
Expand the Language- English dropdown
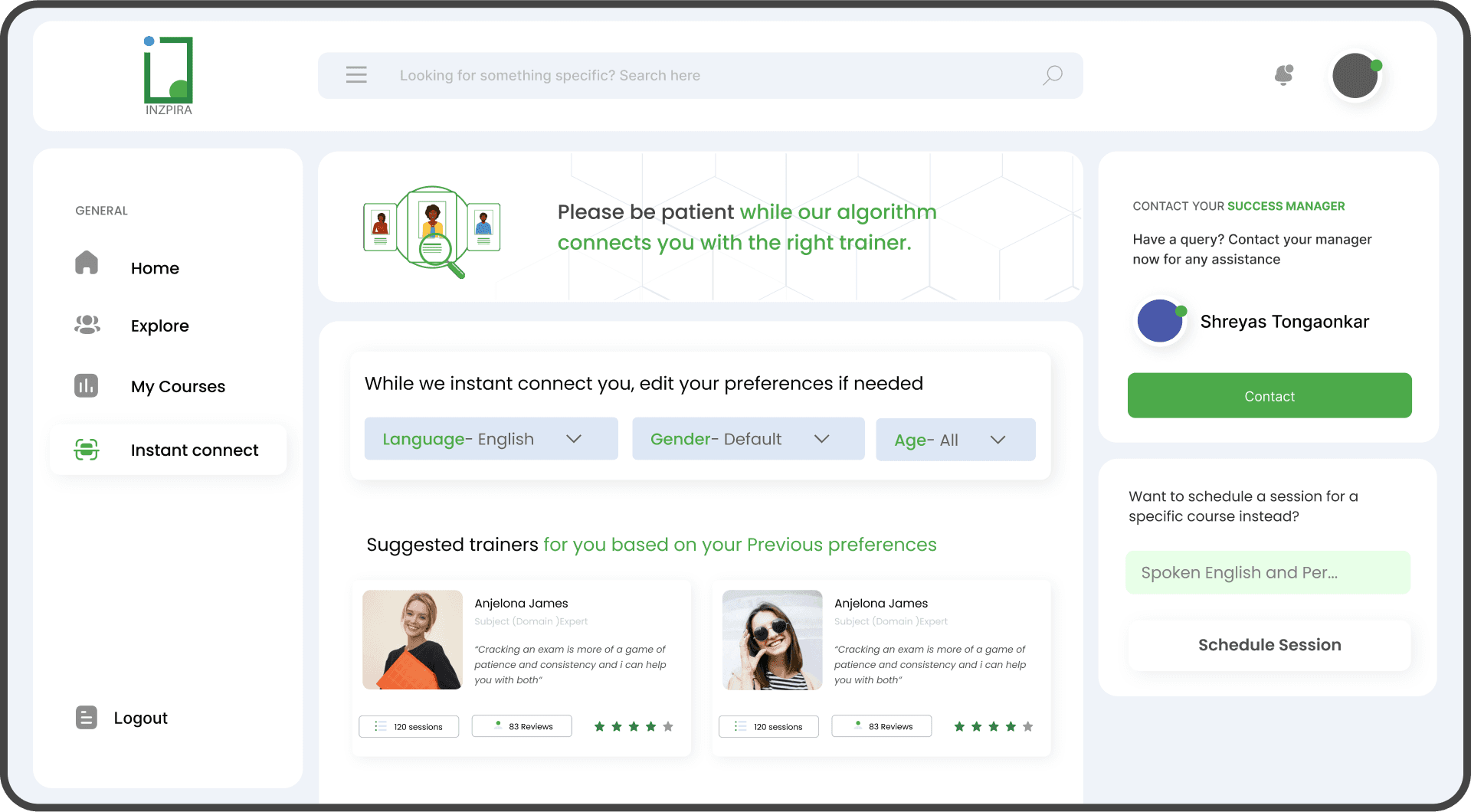tap(491, 439)
